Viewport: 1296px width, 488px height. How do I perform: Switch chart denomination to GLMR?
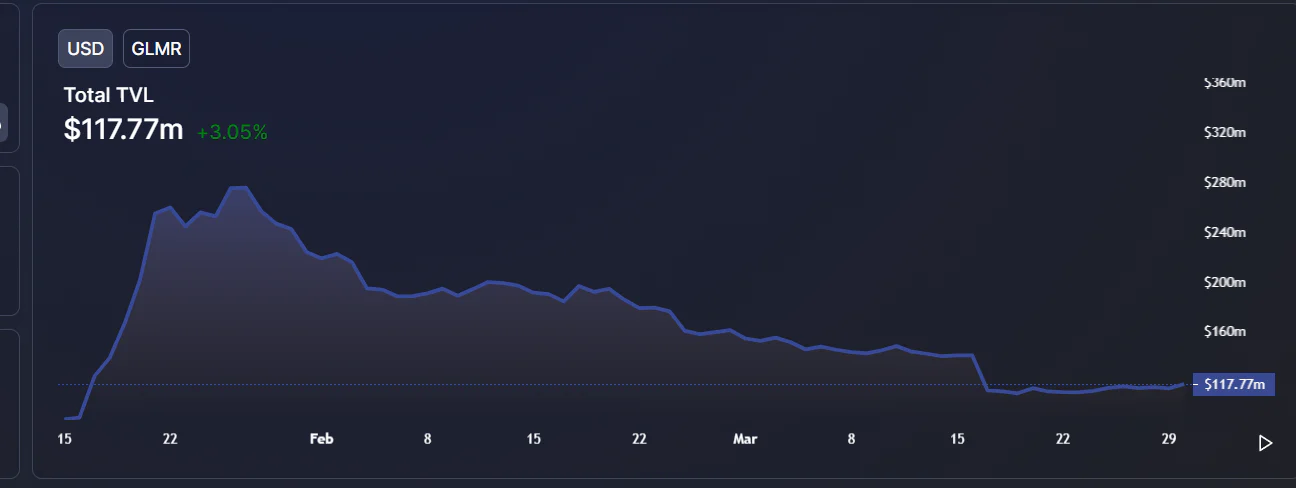point(156,49)
